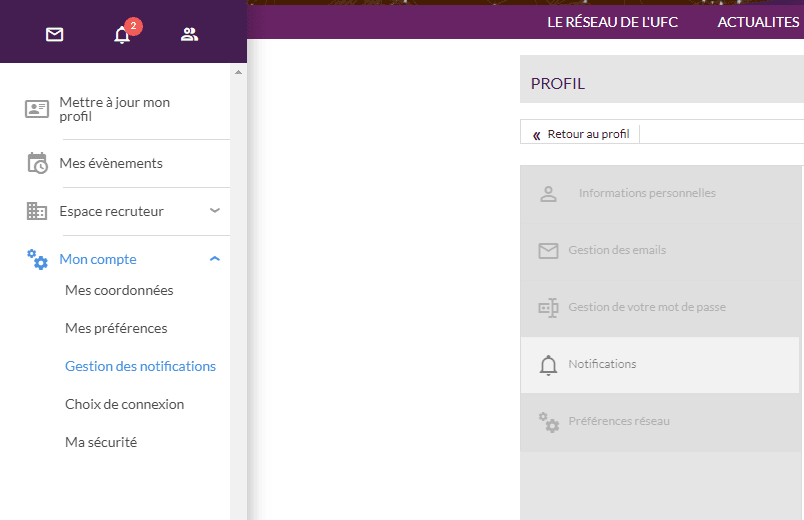804x520 pixels.
Task: Click the gears icon beside Mon compte
Action: click(x=37, y=259)
